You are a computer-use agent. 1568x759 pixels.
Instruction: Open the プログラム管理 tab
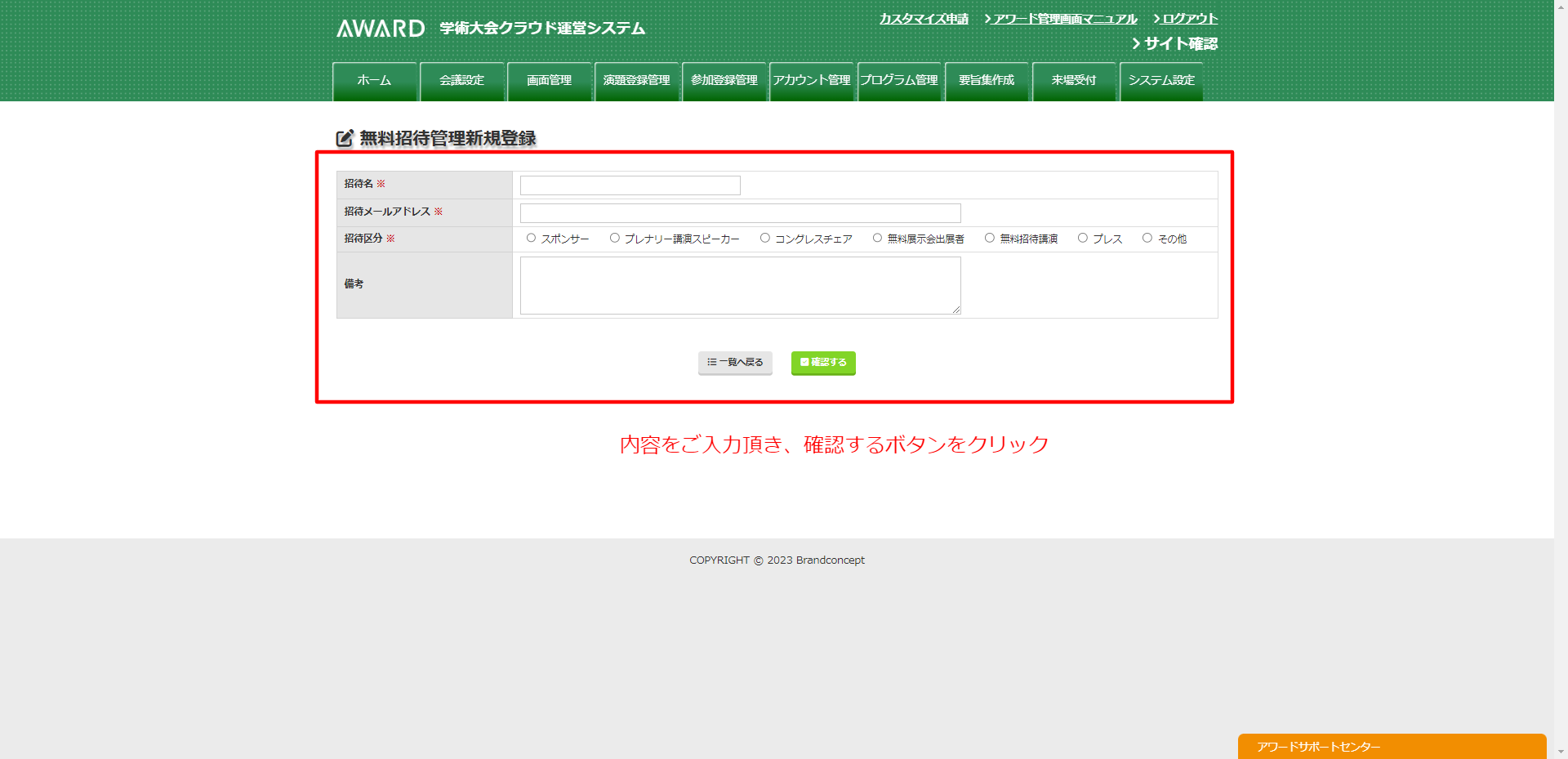point(898,81)
